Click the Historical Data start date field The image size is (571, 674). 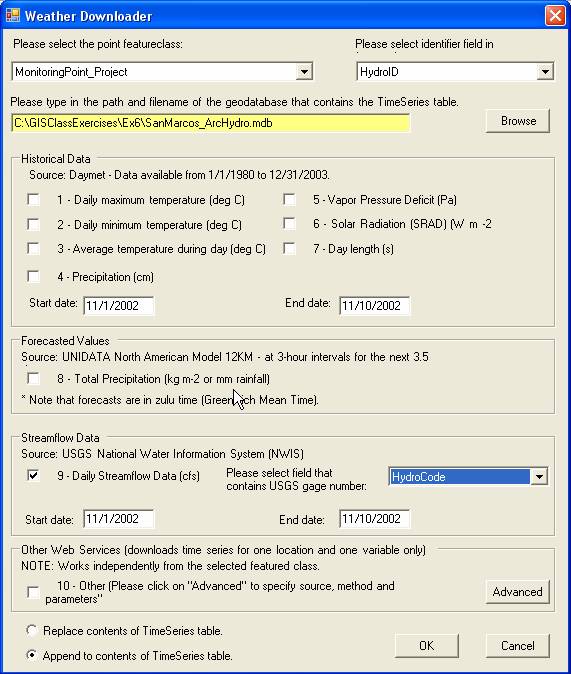tap(119, 306)
